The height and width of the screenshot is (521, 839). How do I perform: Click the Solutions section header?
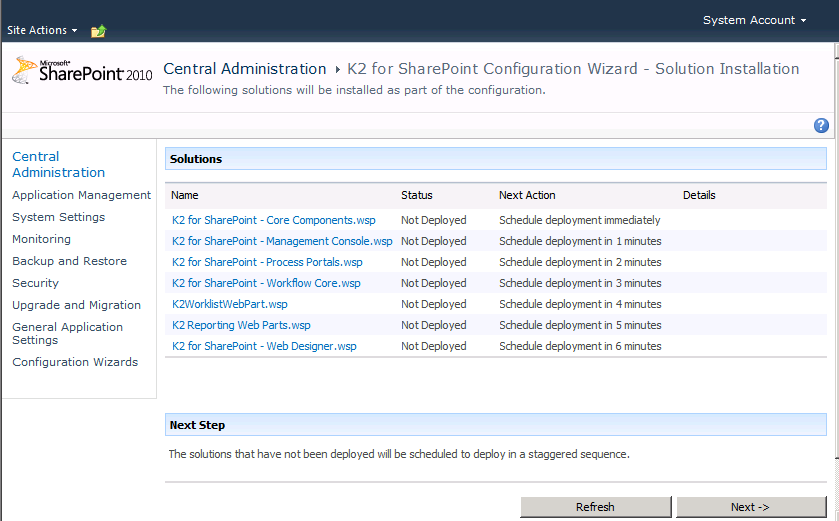[495, 159]
